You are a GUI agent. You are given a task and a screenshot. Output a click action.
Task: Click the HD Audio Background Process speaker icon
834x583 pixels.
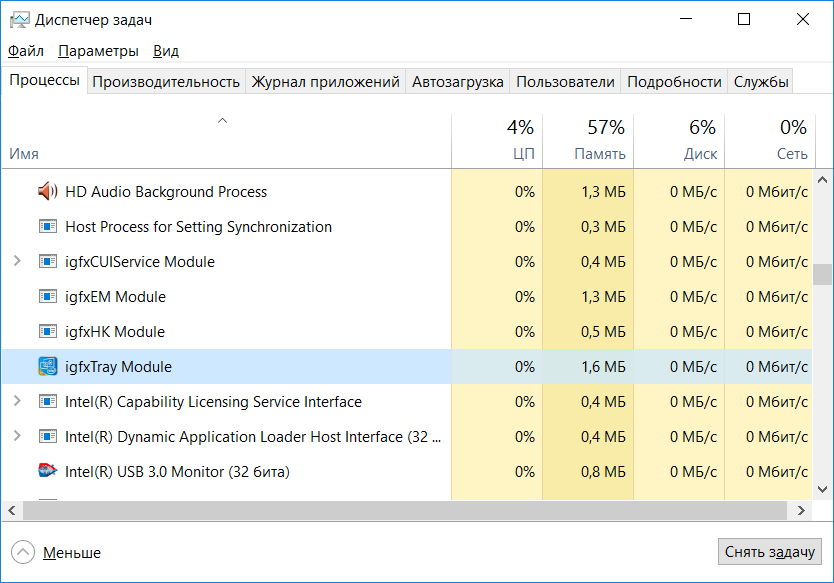tap(47, 192)
